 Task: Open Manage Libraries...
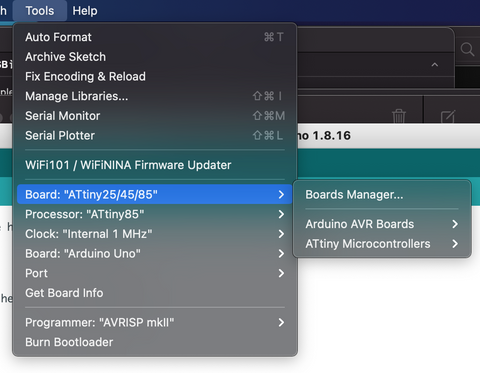(x=155, y=96)
